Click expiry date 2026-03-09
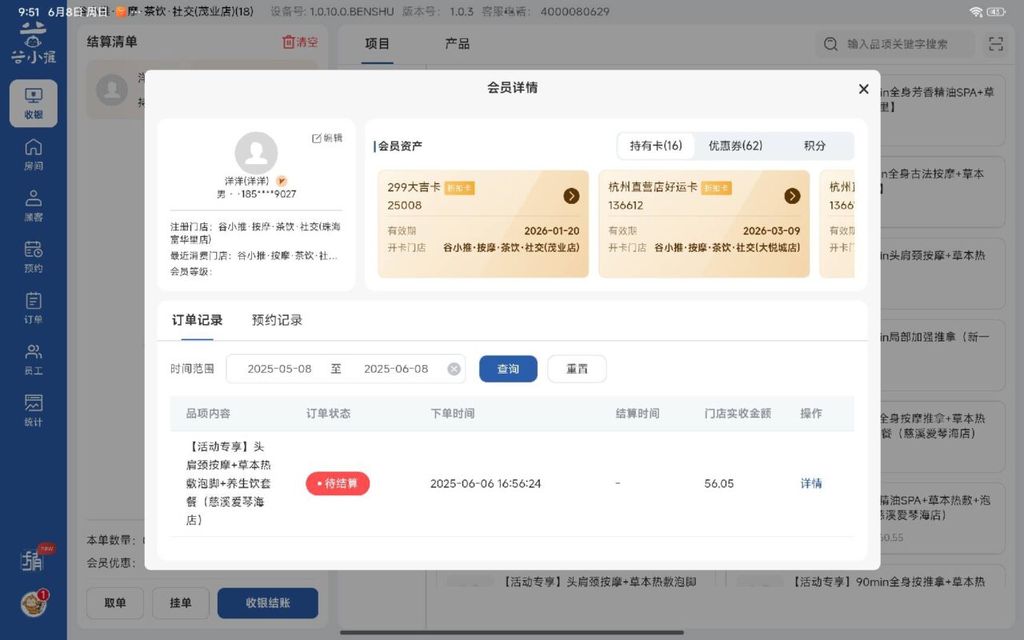This screenshot has height=640, width=1024. 771,231
